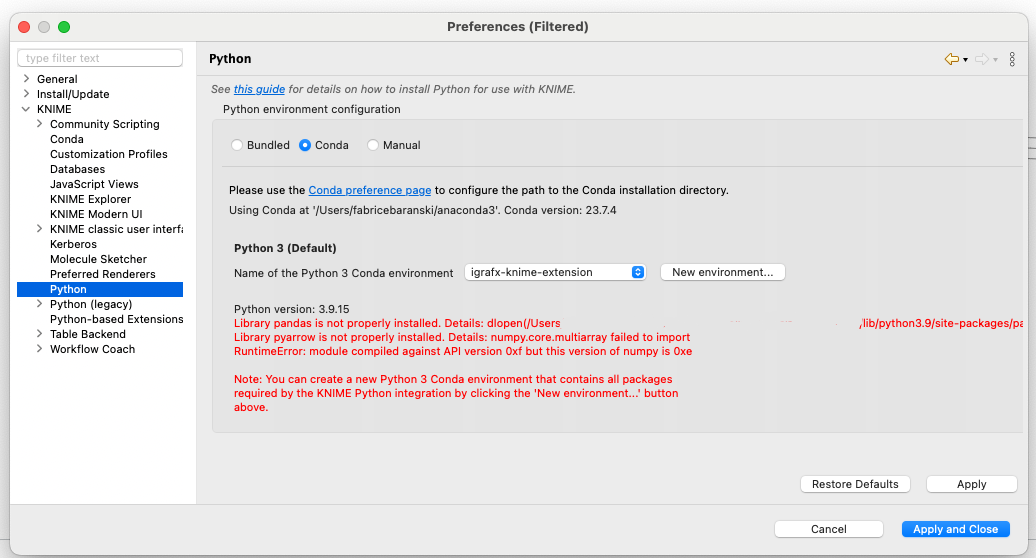Open the Databases preference page
The width and height of the screenshot is (1036, 558).
(77, 169)
